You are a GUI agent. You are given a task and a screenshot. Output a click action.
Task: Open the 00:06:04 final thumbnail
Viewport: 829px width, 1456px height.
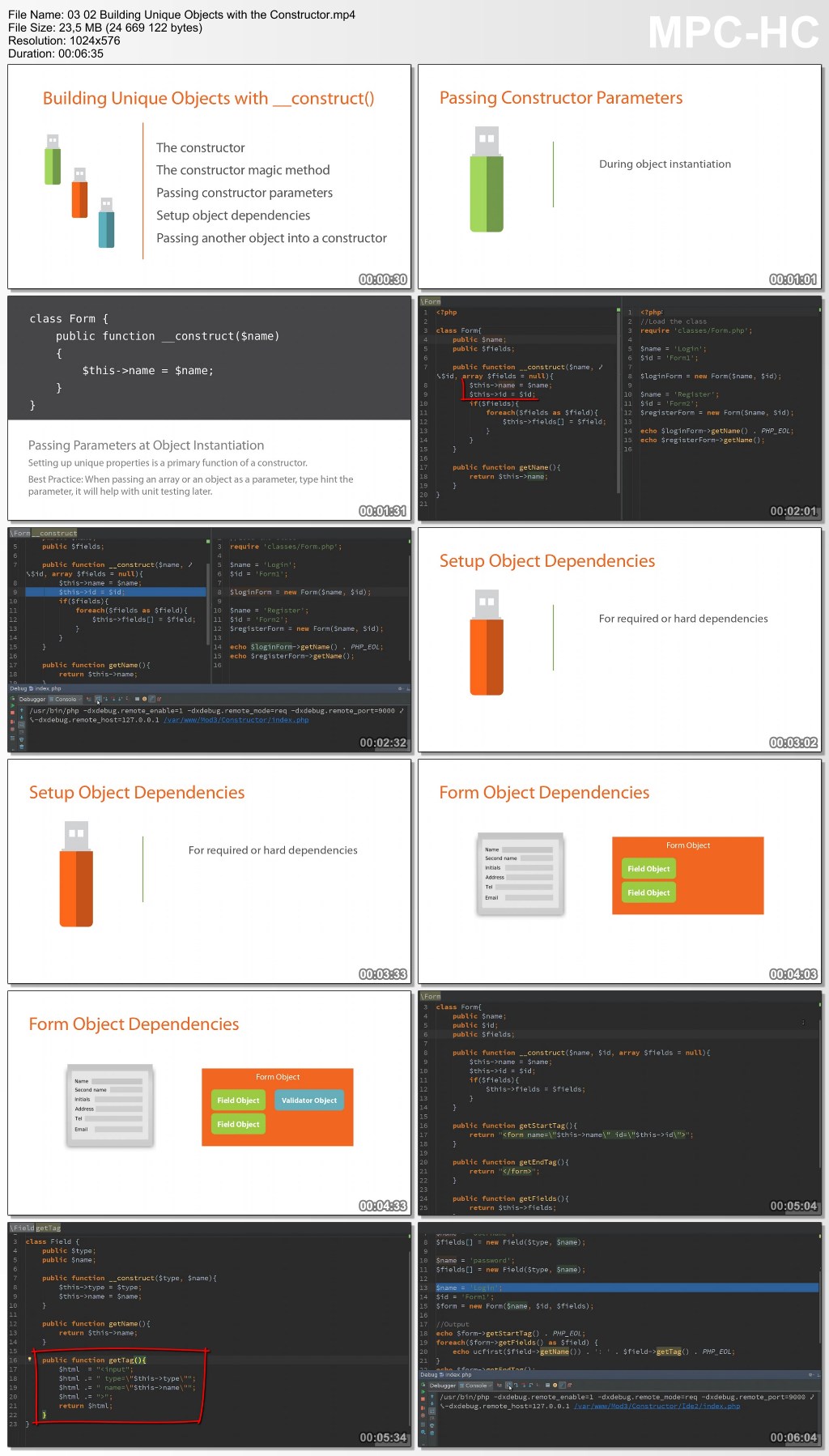[x=620, y=1335]
